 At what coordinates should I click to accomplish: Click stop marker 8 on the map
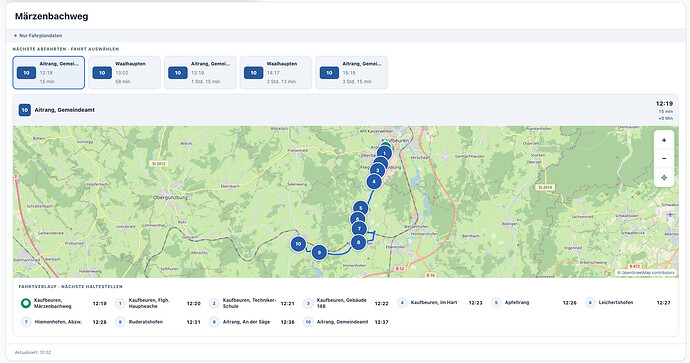point(359,242)
